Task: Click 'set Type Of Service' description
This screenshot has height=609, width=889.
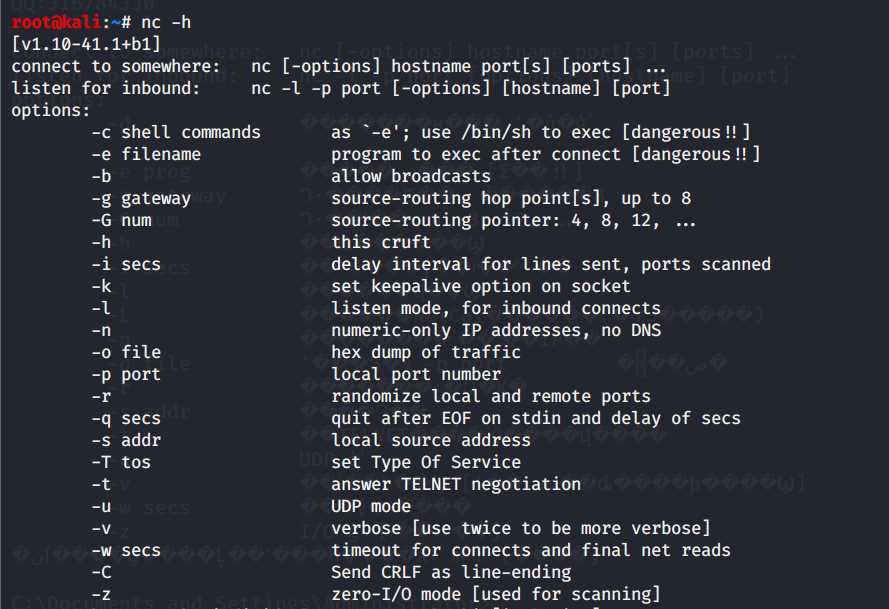Action: pos(426,462)
